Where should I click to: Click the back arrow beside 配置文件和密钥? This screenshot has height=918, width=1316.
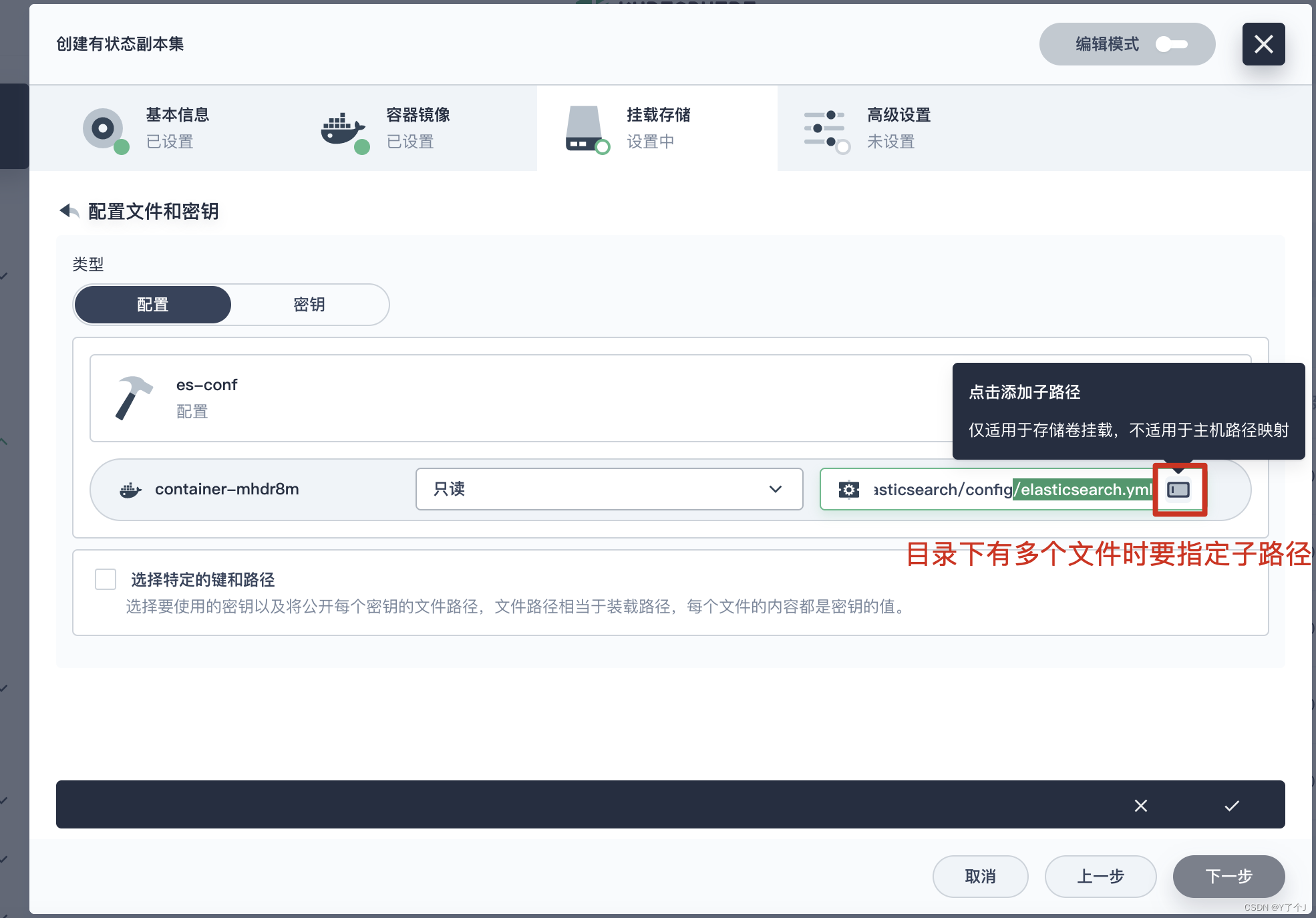click(69, 211)
